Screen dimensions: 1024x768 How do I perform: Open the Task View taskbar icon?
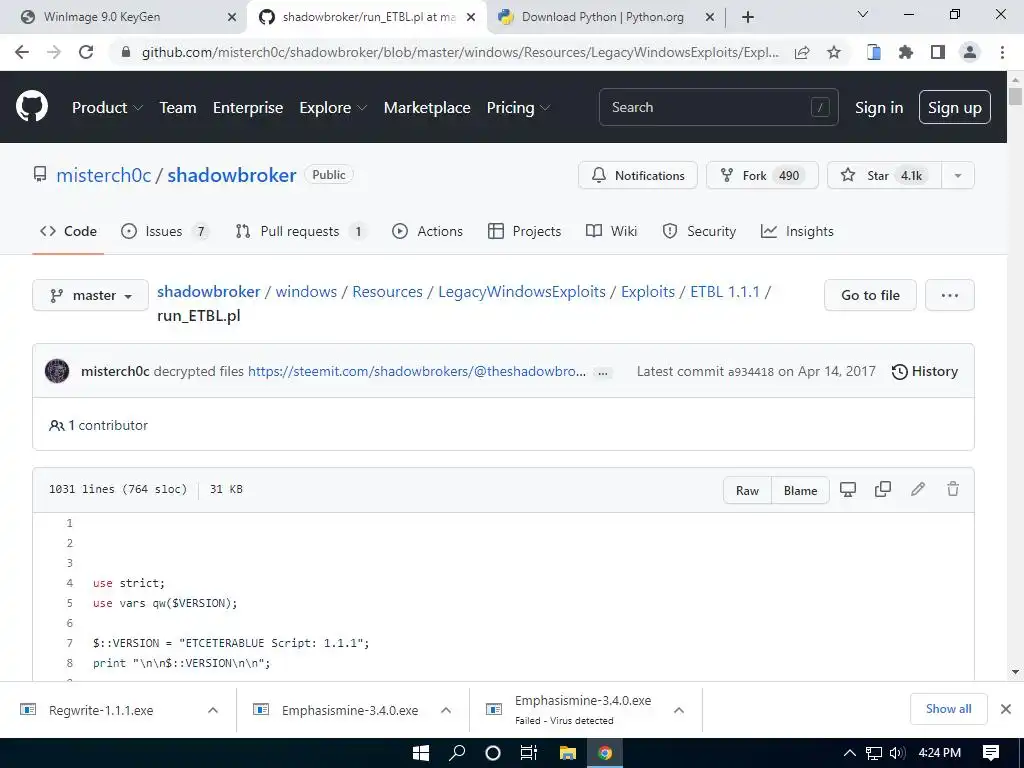click(x=528, y=753)
